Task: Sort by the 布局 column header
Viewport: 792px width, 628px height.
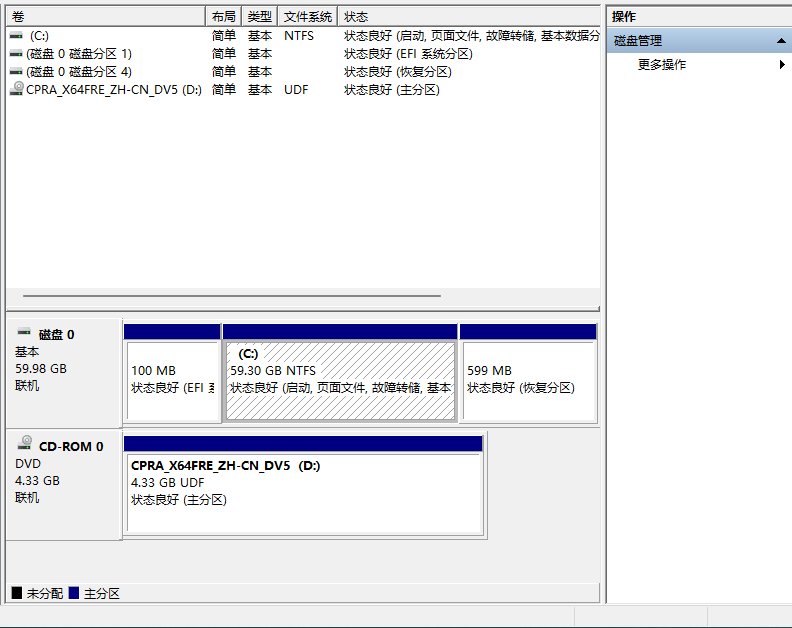Action: pyautogui.click(x=224, y=17)
